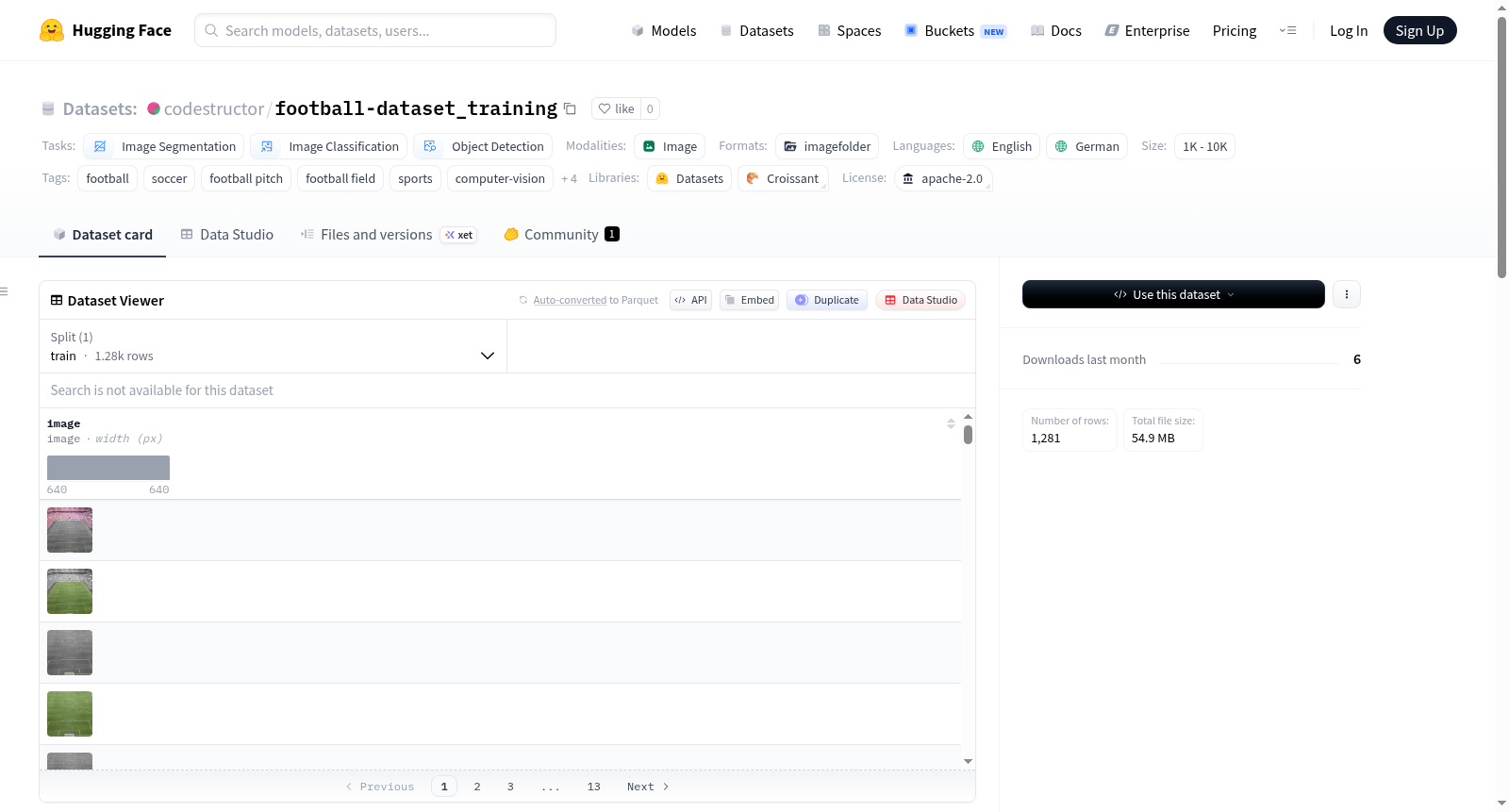Click the heart like button

click(x=616, y=108)
